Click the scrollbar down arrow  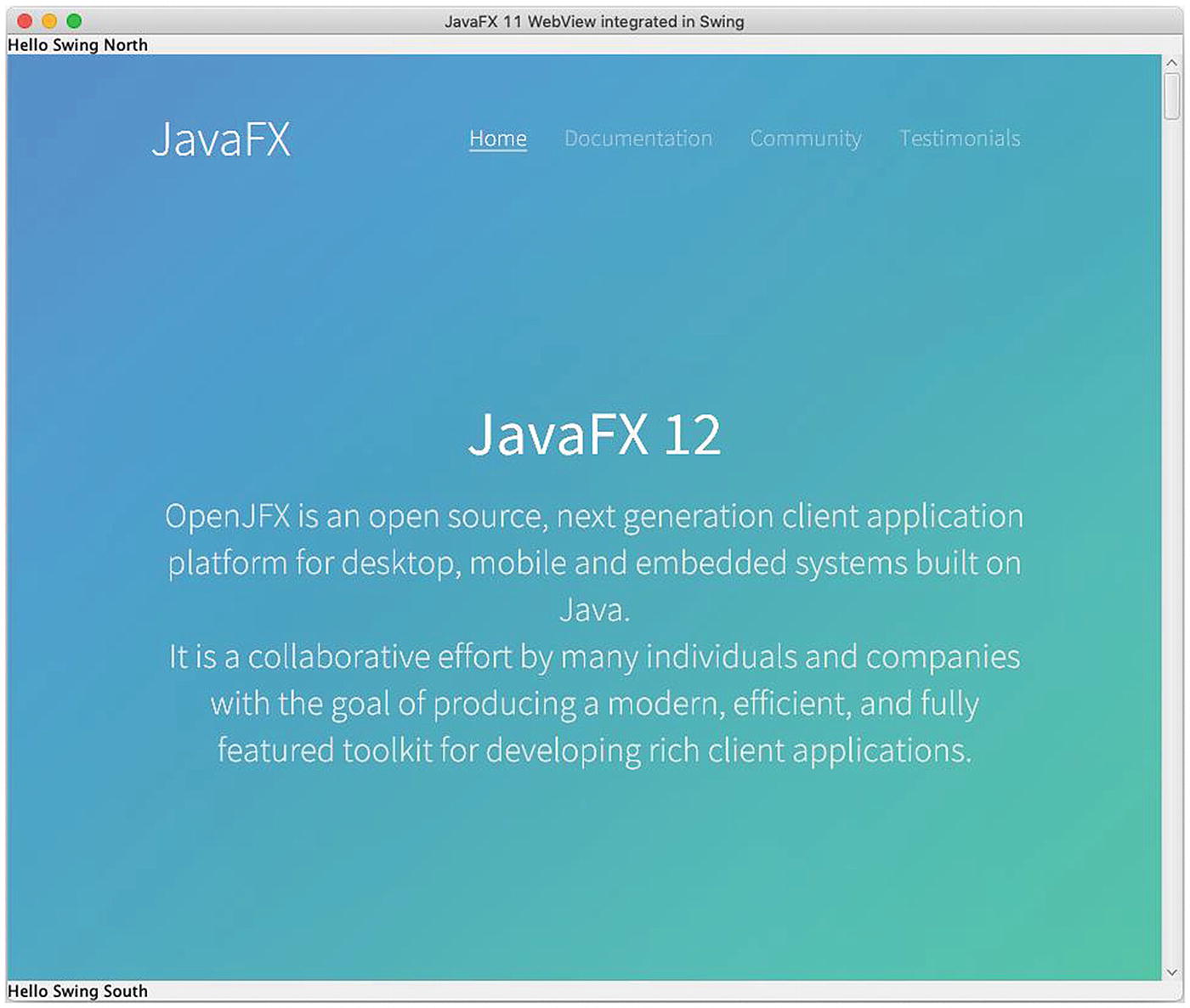click(x=1172, y=972)
